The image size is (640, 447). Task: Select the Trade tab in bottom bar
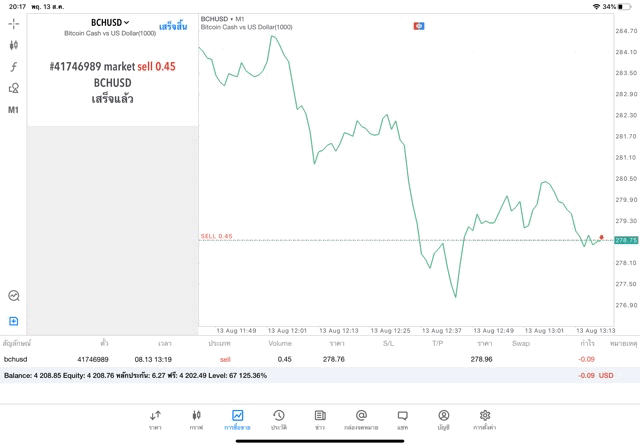(237, 418)
